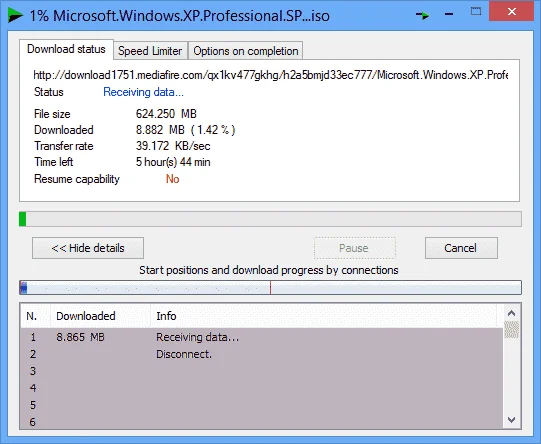The image size is (541, 444).
Task: Open the Options on completion tab
Action: pos(246,51)
